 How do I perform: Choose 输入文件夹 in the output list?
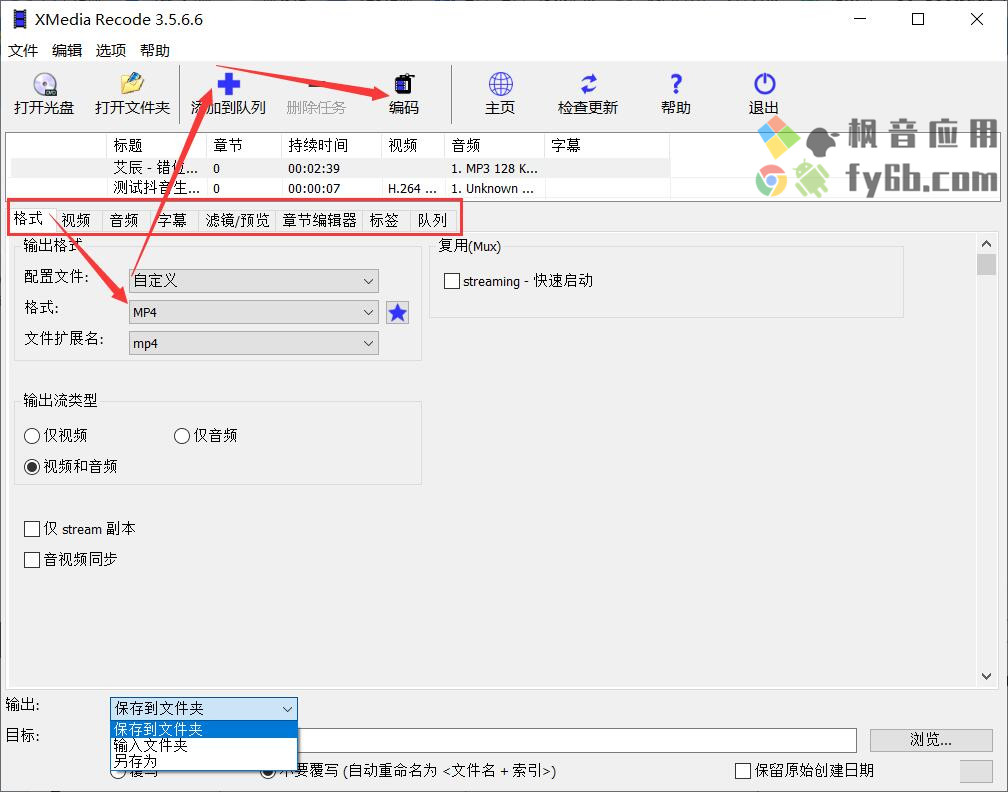click(204, 745)
